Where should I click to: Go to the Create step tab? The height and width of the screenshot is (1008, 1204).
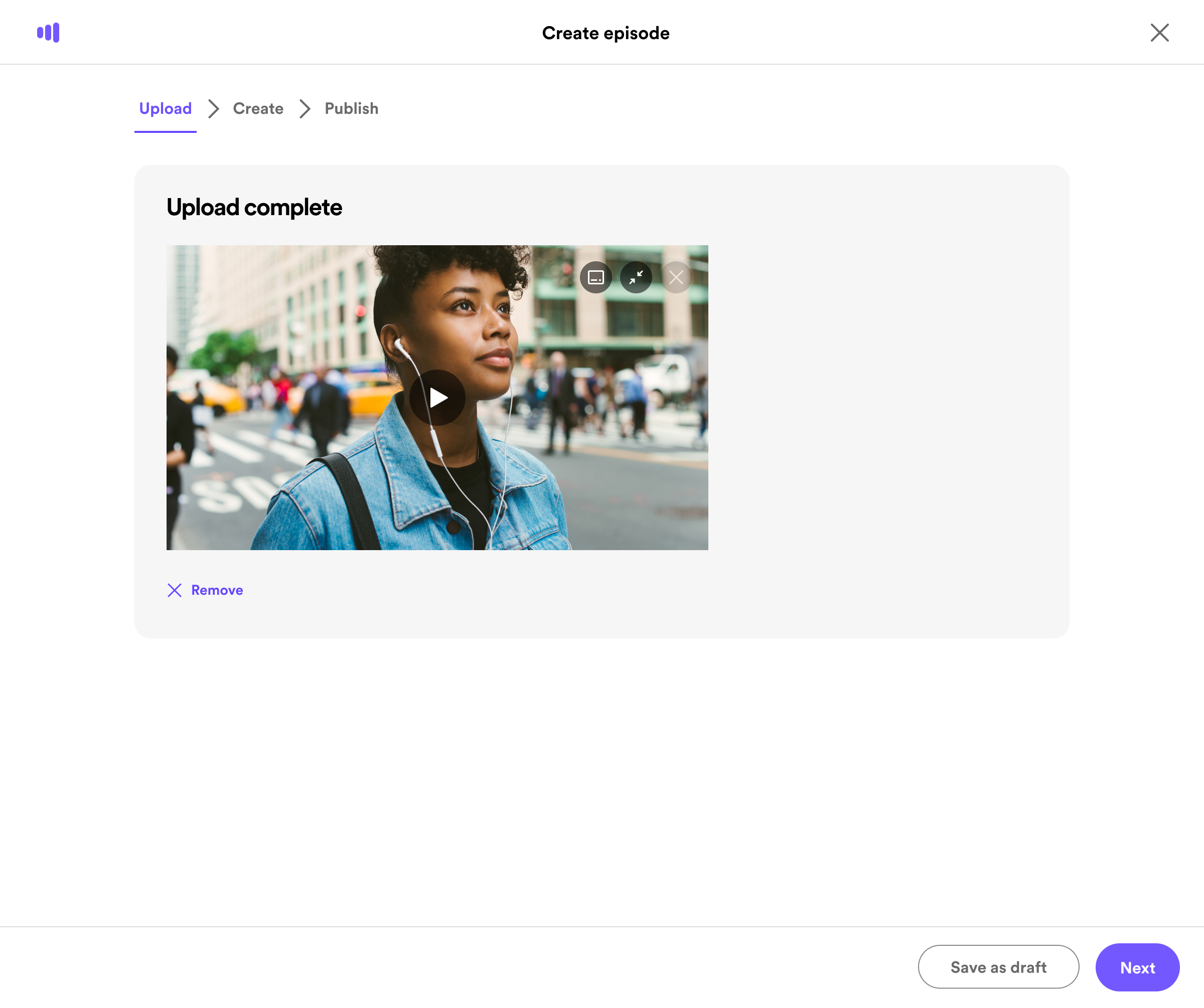click(x=258, y=108)
